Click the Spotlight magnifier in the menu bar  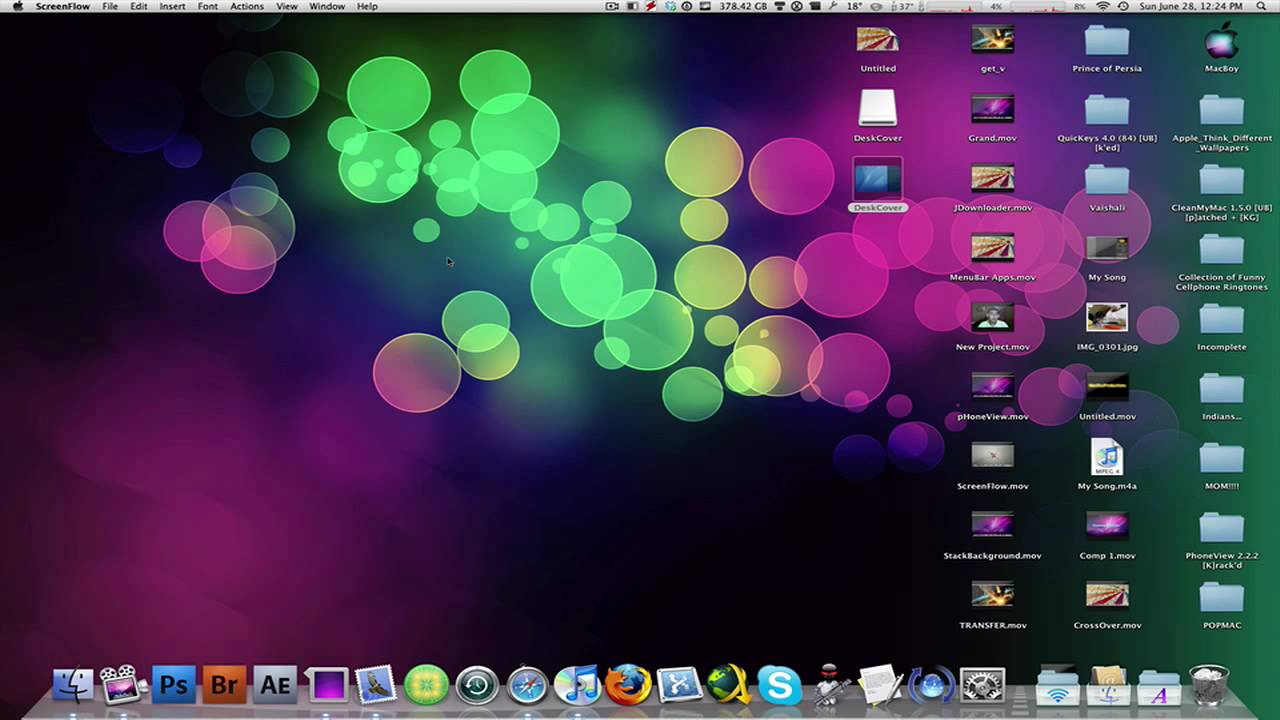tap(1262, 7)
